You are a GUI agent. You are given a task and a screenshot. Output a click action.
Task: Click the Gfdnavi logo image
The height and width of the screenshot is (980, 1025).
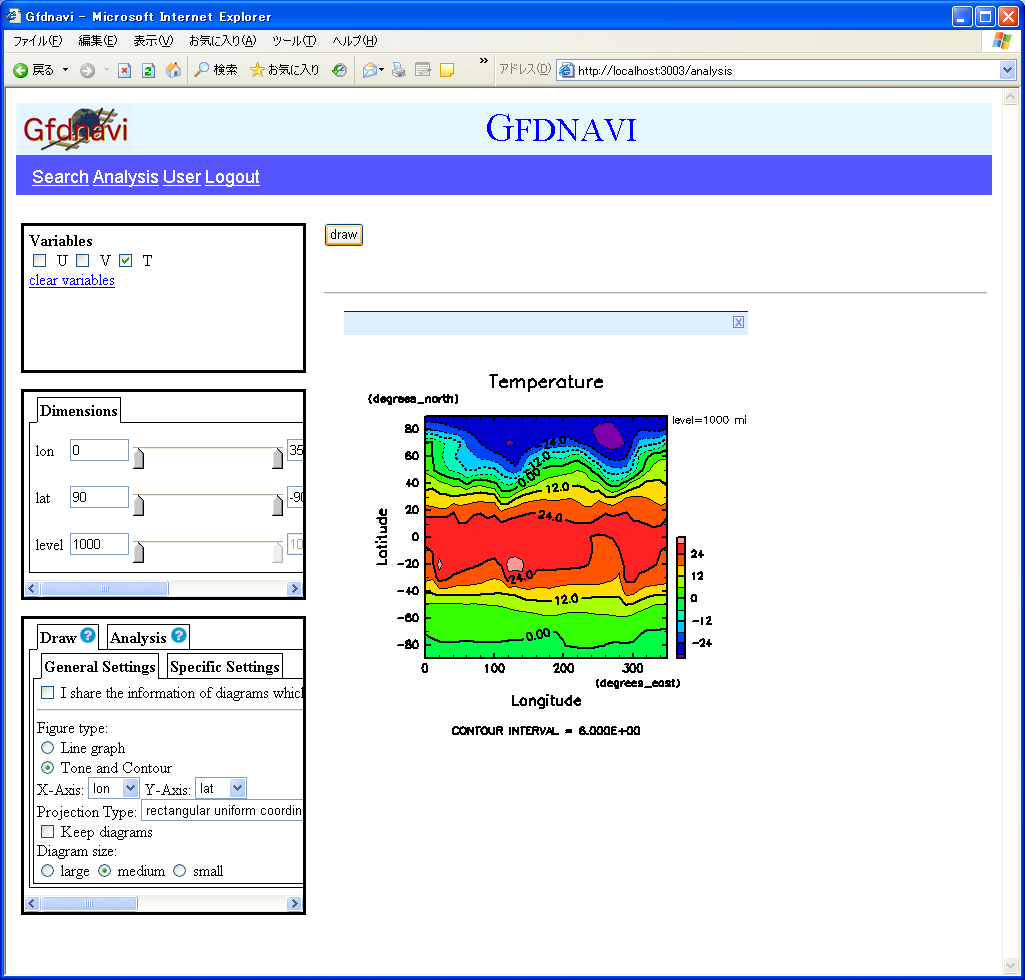click(75, 129)
